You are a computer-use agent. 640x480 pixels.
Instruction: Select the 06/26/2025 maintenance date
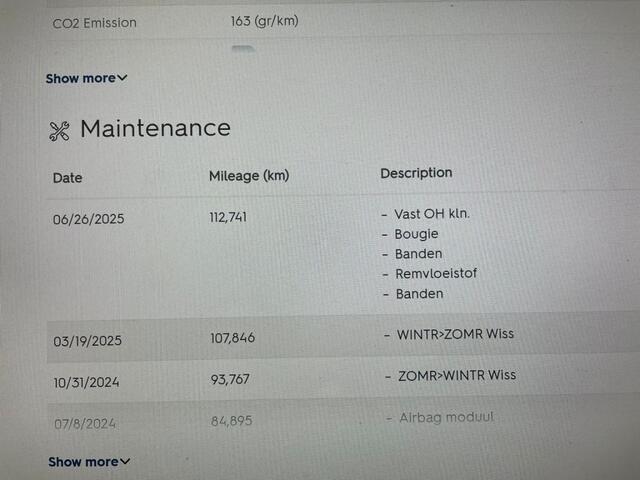point(89,220)
